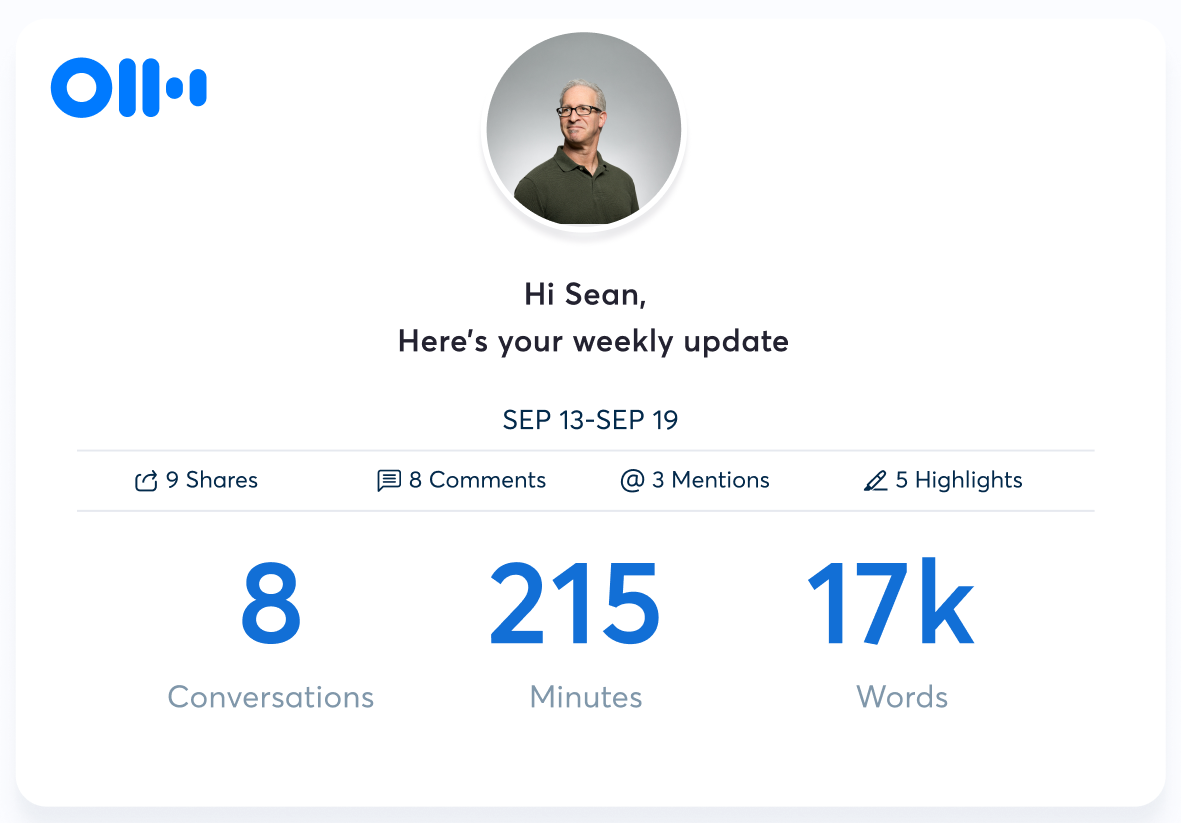The image size is (1181, 823).
Task: Click the large number 8 stat
Action: [x=270, y=605]
